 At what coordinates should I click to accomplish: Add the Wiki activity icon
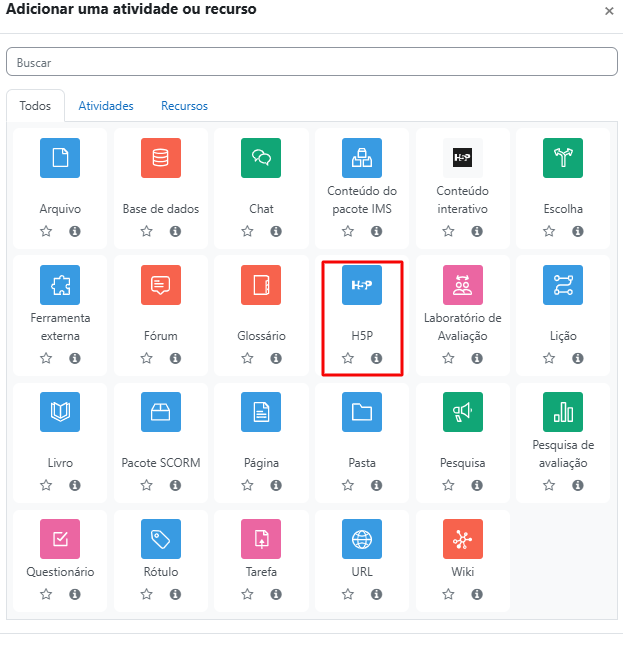(x=462, y=539)
